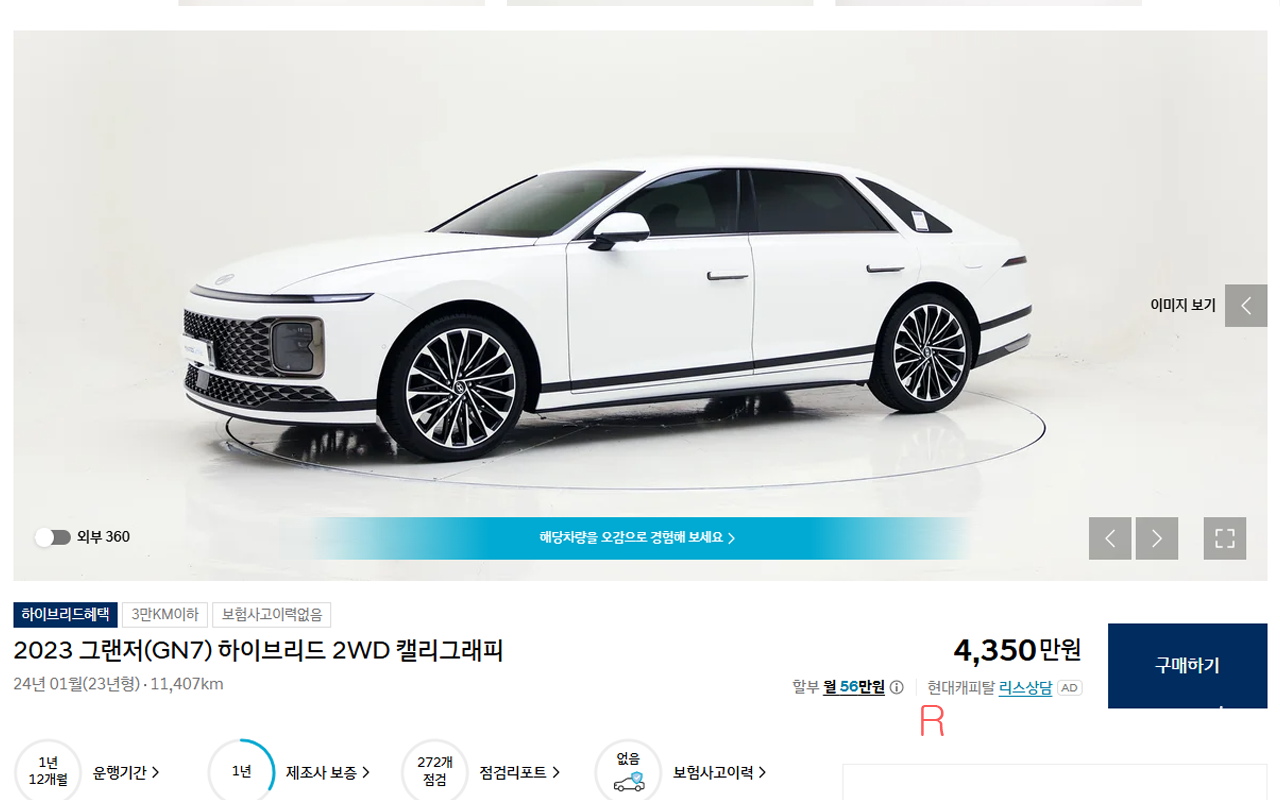Click the 이미지 보기 side arrow
The height and width of the screenshot is (800, 1280).
[x=1246, y=306]
